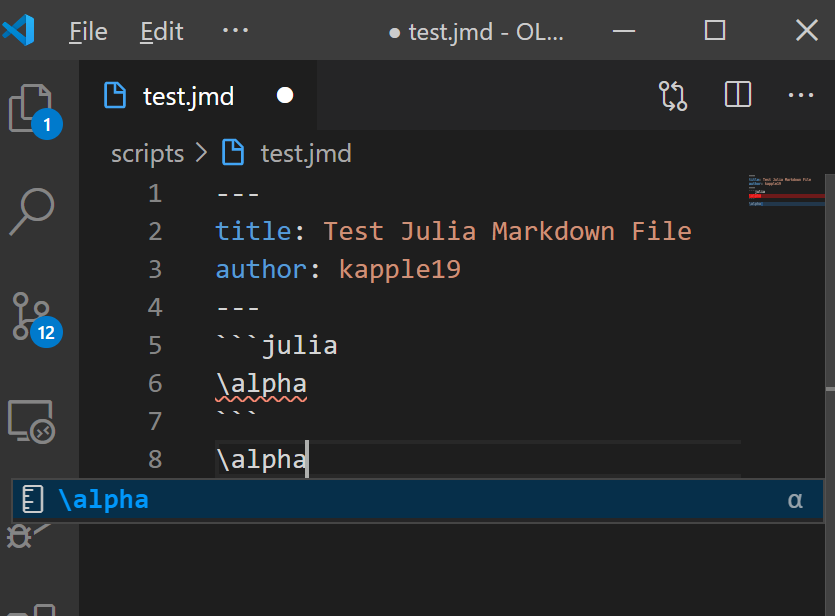
Task: Click line number 5 in gutter
Action: [155, 346]
